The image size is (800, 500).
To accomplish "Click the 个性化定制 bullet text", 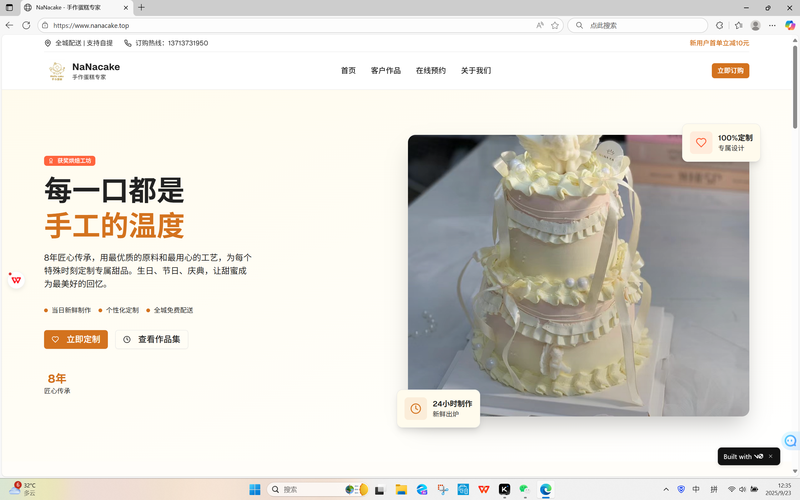I will tap(122, 310).
